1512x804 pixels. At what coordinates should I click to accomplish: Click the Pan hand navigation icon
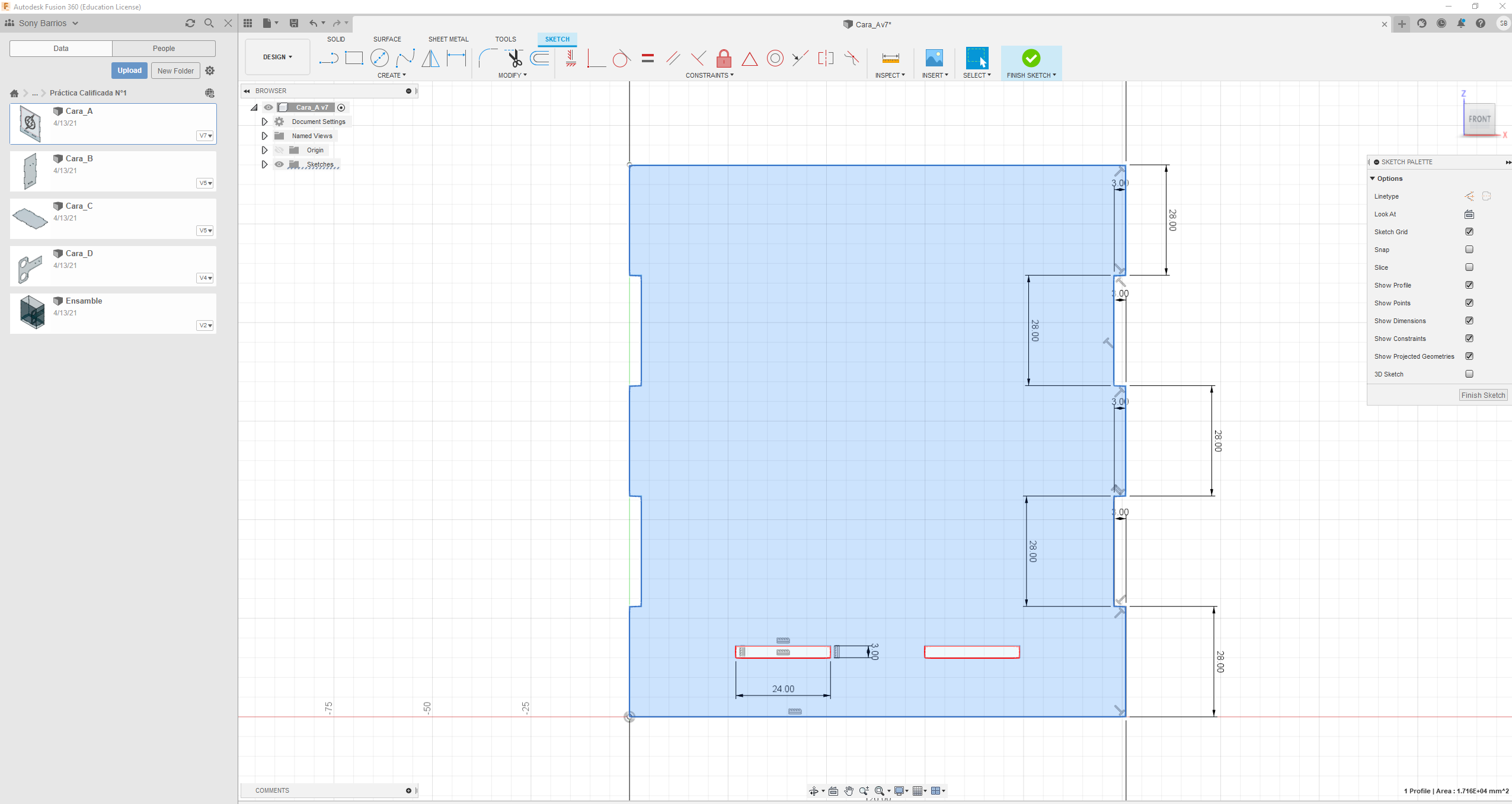point(849,790)
